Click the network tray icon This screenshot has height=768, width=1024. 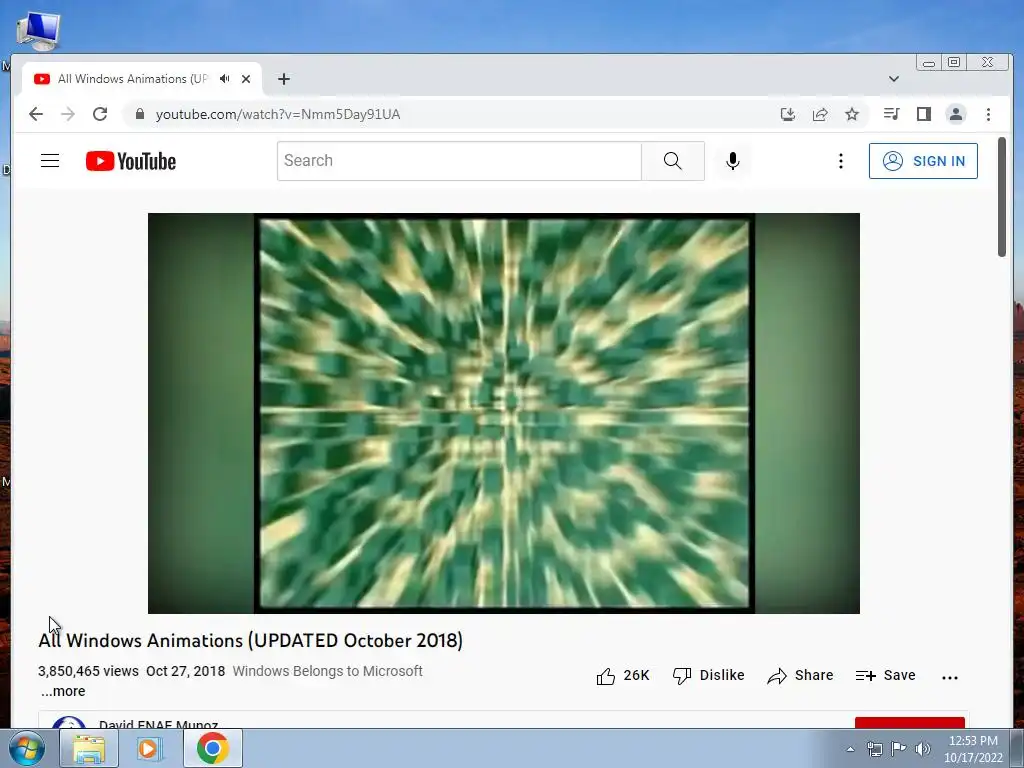coord(874,749)
